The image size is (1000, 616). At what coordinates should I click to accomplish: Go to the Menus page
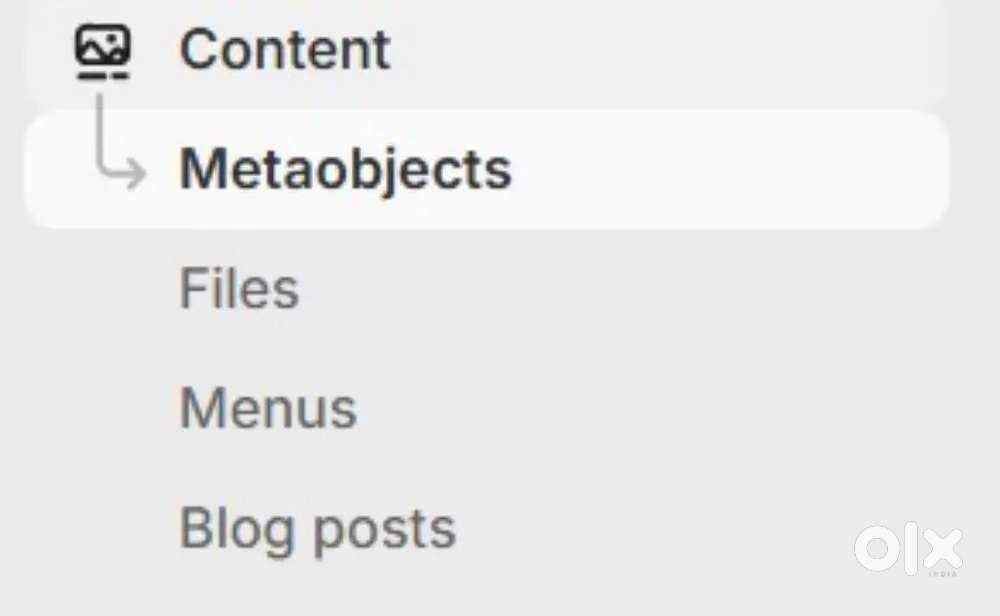(268, 409)
